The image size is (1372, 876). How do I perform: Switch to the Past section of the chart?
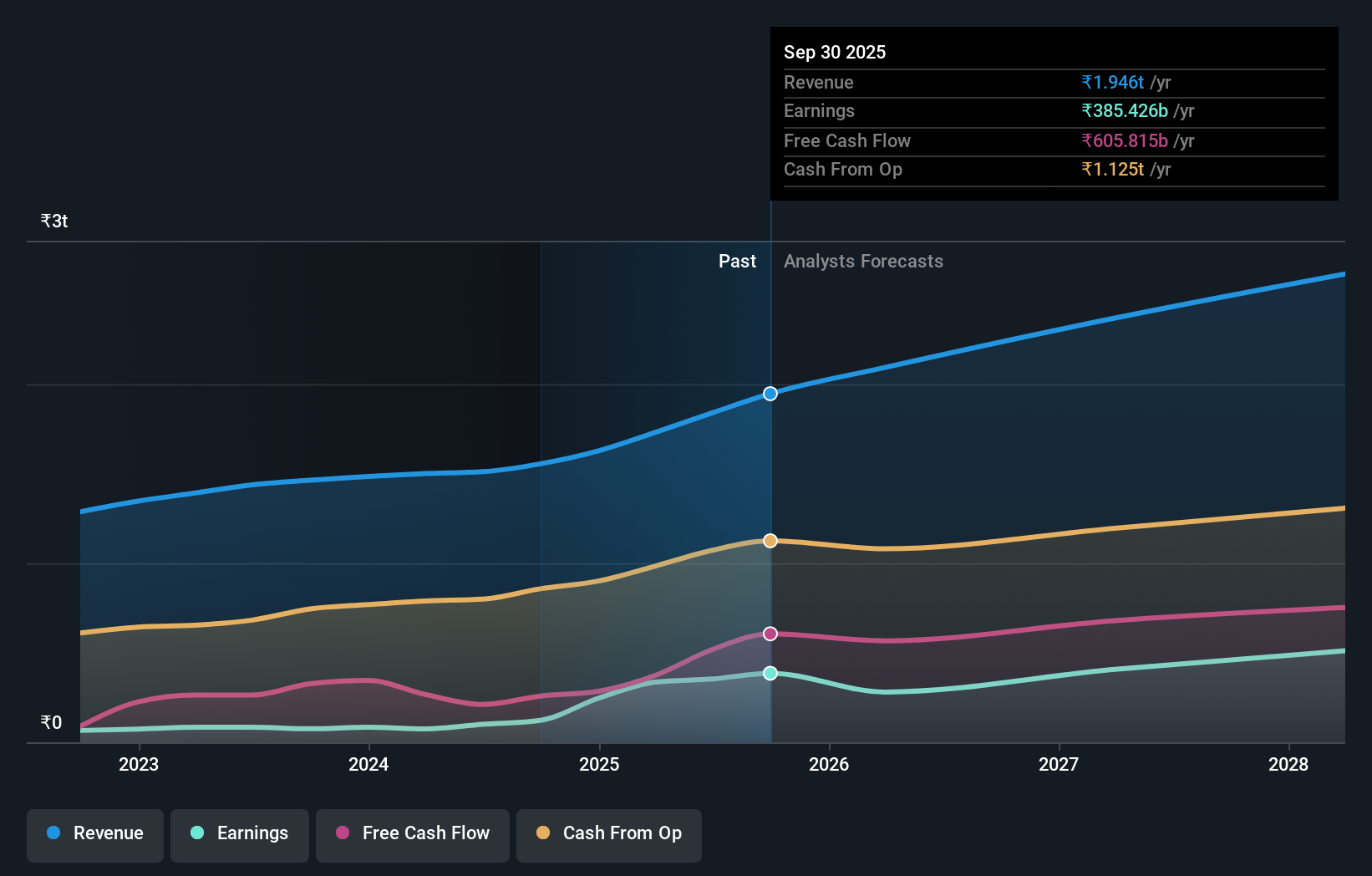coord(736,261)
